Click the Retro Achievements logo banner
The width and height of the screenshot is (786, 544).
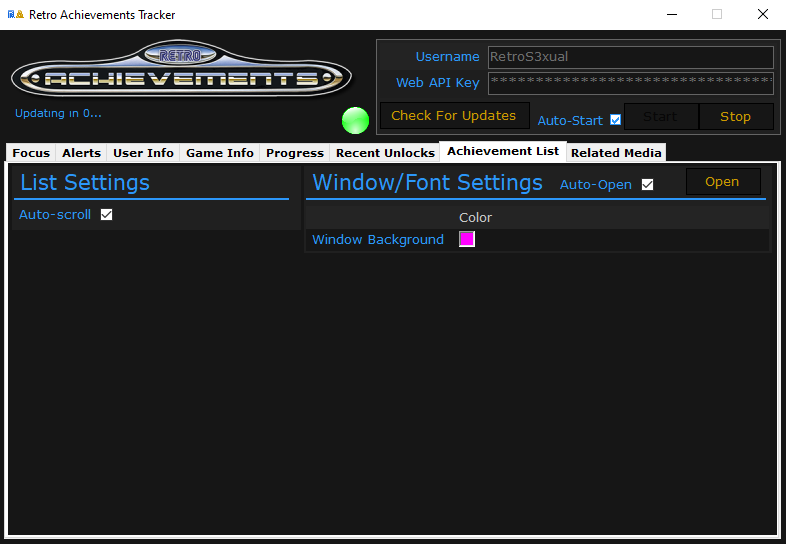click(181, 69)
